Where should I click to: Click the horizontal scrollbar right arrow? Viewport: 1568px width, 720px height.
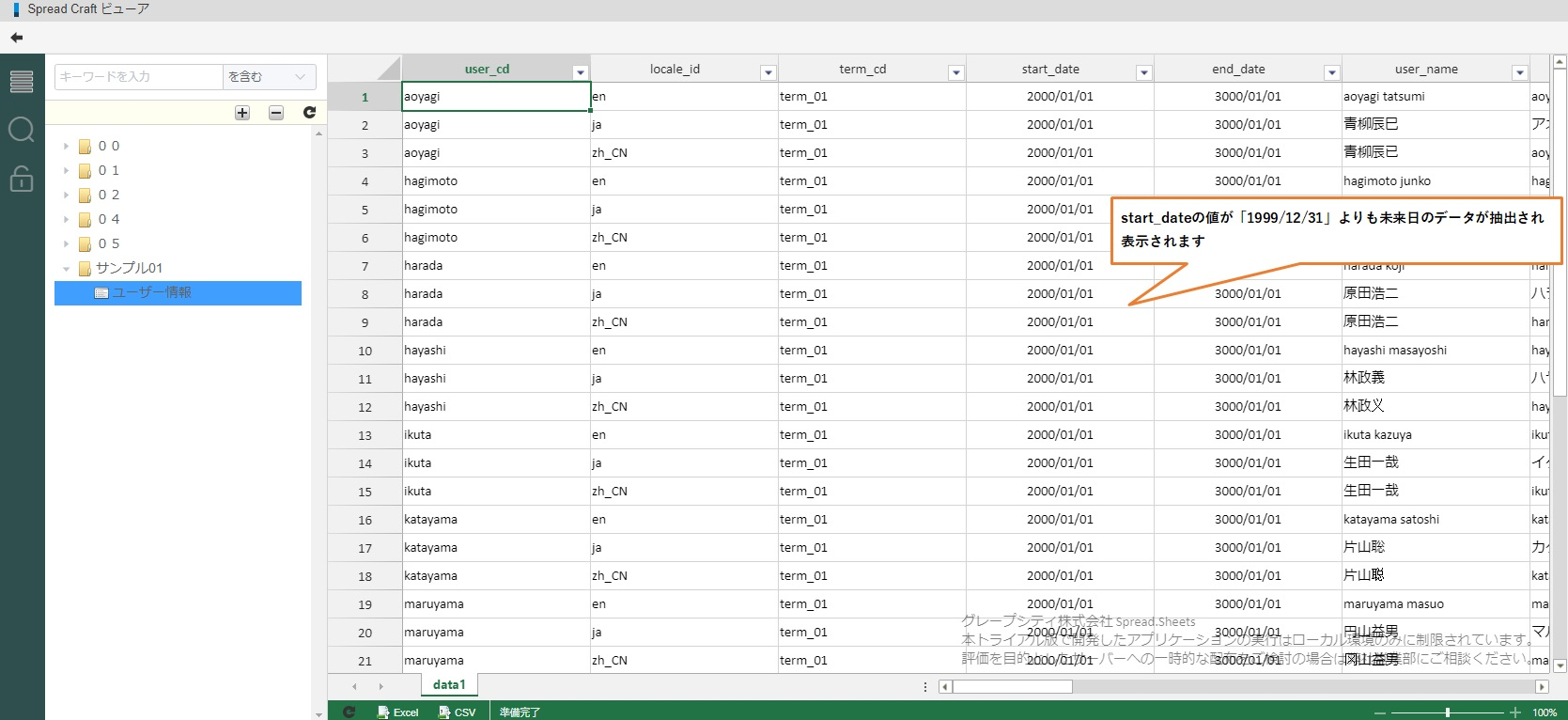1541,687
